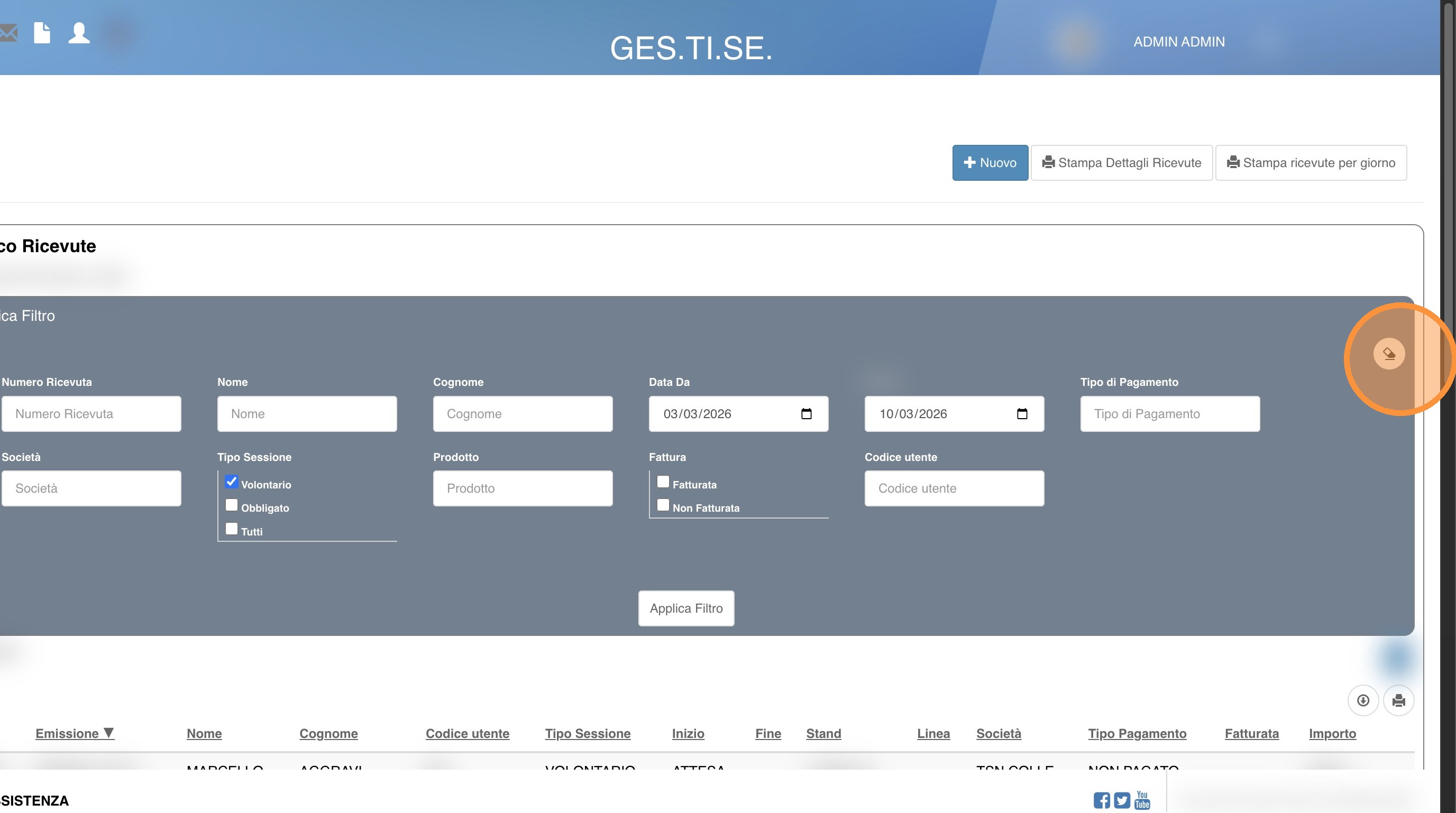Click the envelope messages icon
1456x813 pixels.
click(x=8, y=33)
